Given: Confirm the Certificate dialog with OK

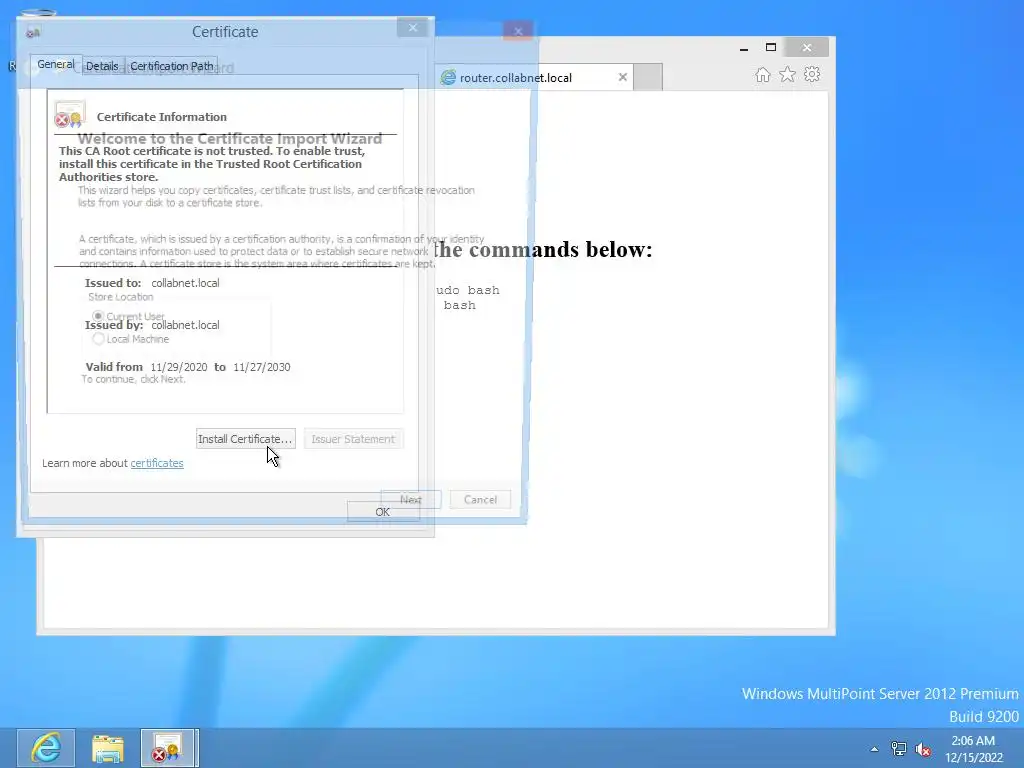Looking at the screenshot, I should click(x=383, y=512).
